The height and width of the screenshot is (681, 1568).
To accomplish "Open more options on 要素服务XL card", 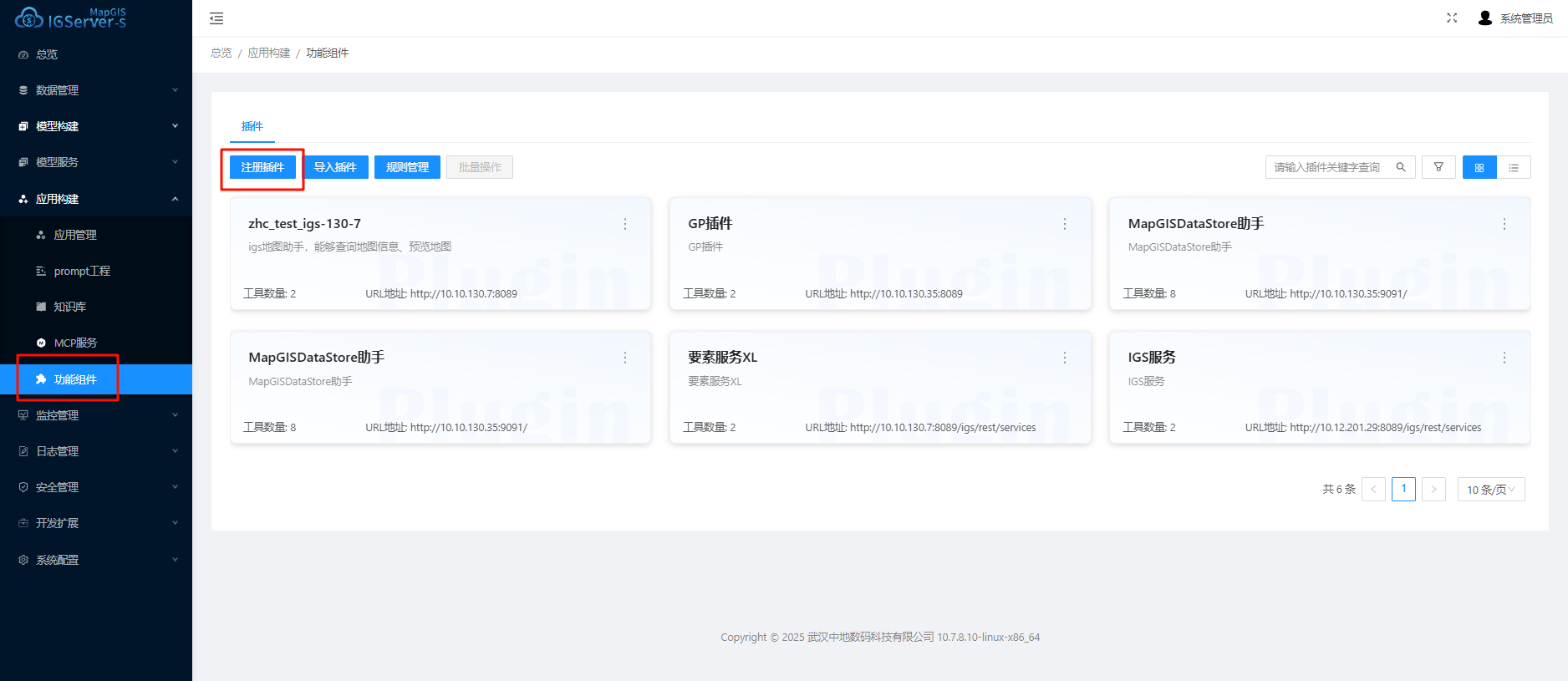I will 1064,358.
